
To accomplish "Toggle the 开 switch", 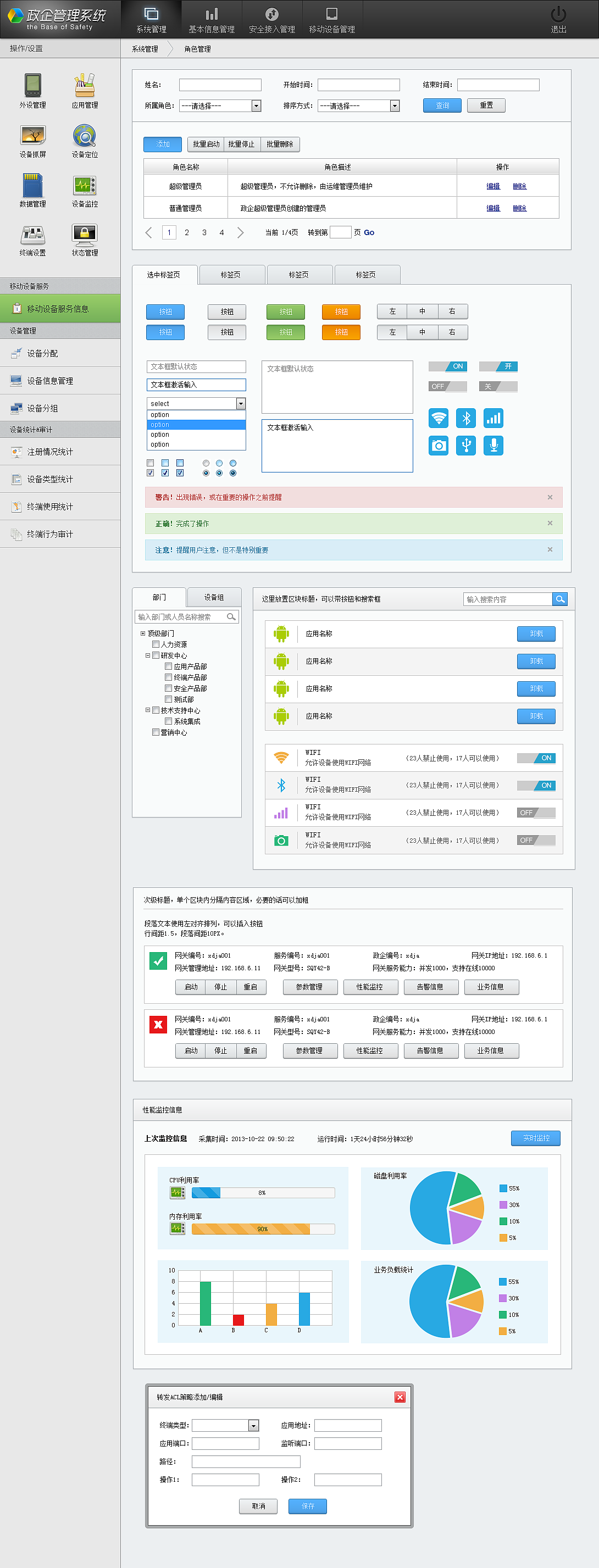I will [x=498, y=366].
